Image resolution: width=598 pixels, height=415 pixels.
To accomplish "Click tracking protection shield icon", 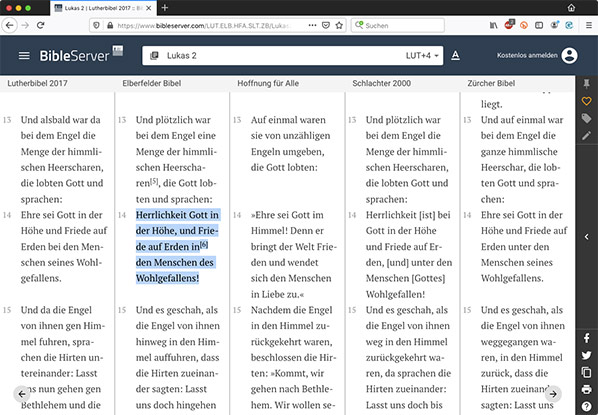I will pyautogui.click(x=96, y=26).
